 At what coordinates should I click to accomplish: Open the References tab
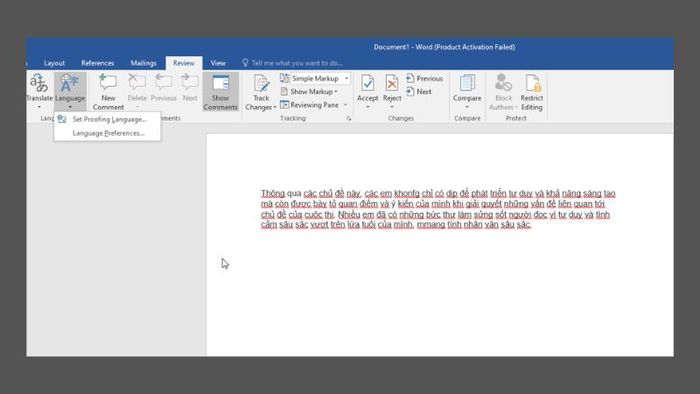point(97,63)
